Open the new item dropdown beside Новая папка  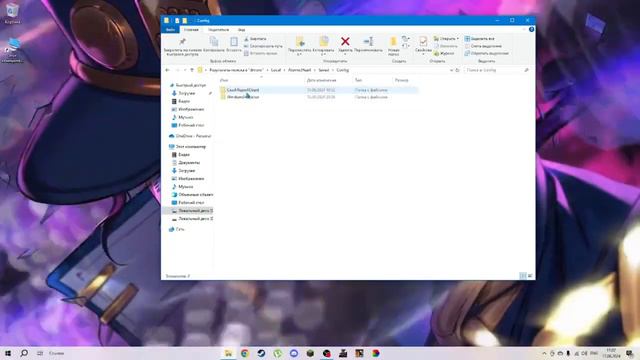pos(406,39)
